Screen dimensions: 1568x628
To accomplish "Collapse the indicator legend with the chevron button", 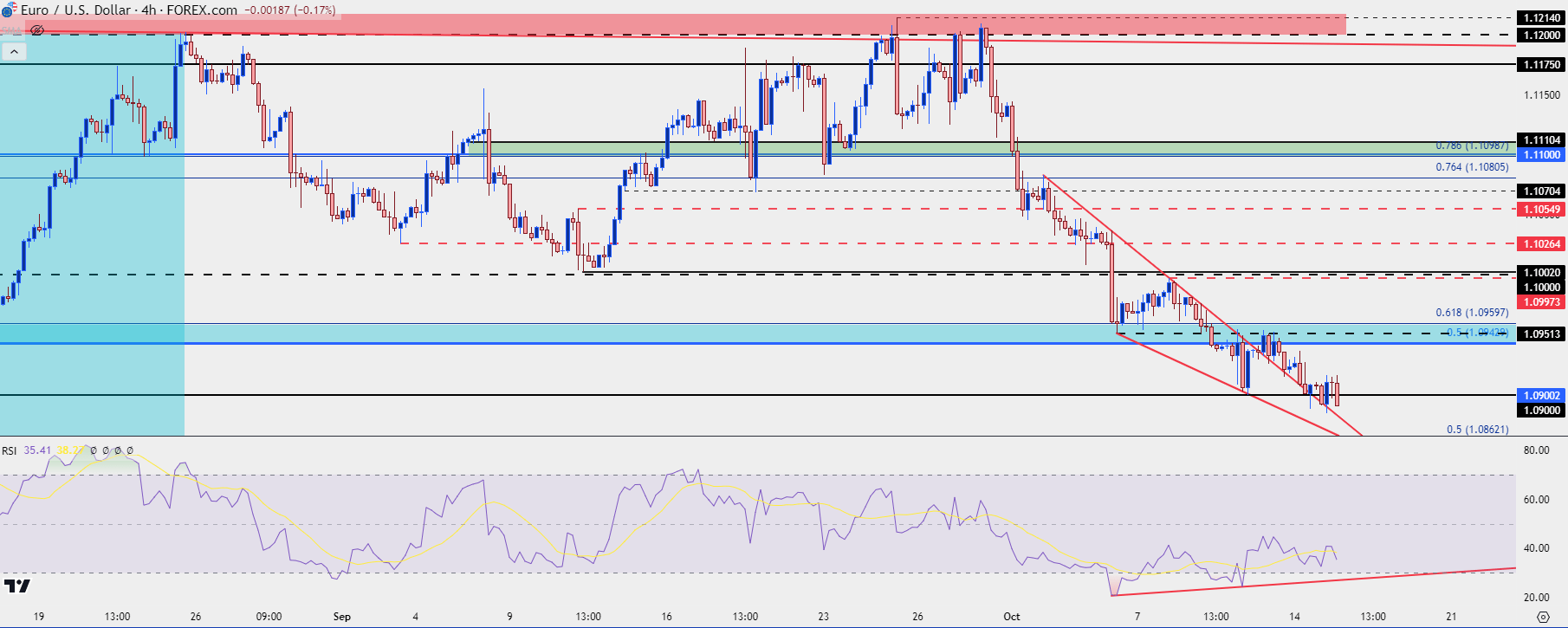I will coord(14,52).
